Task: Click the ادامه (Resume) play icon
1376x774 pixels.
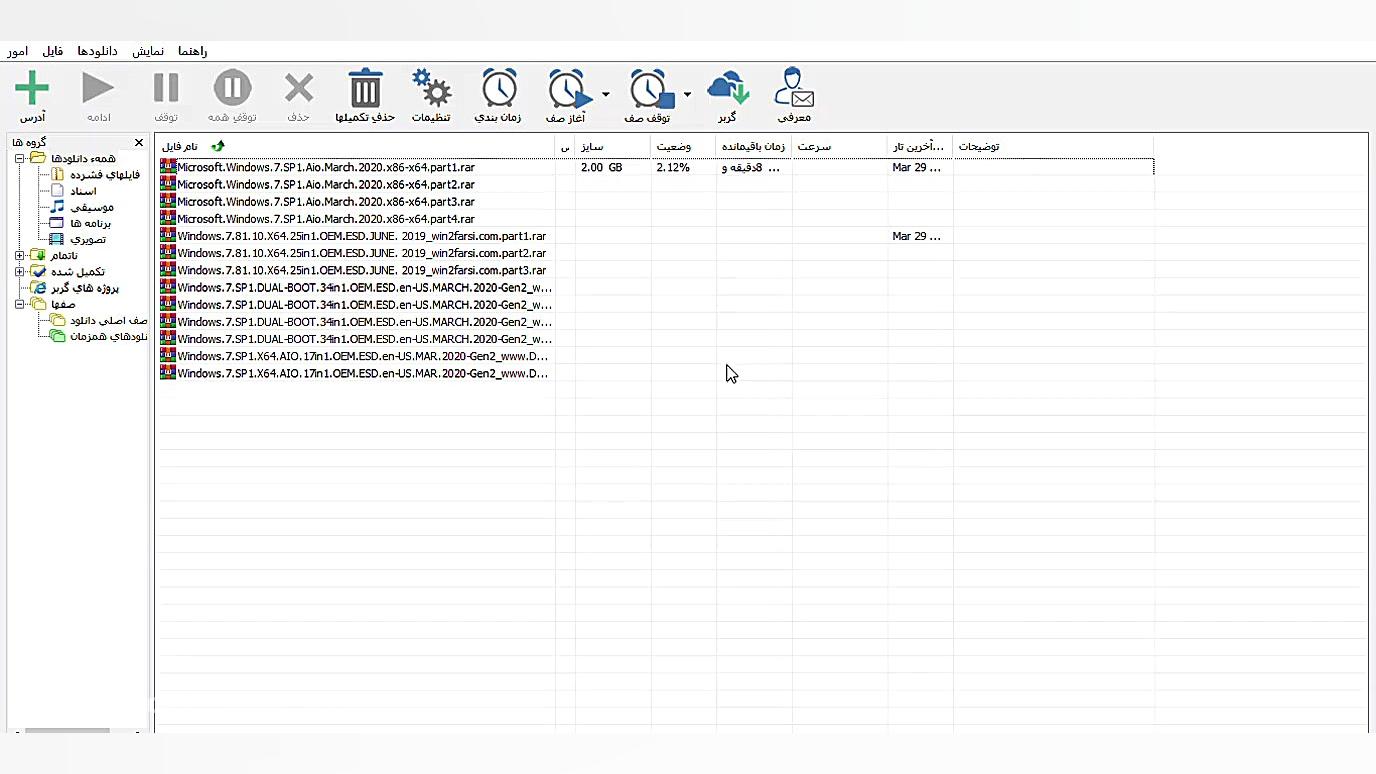Action: 98,88
